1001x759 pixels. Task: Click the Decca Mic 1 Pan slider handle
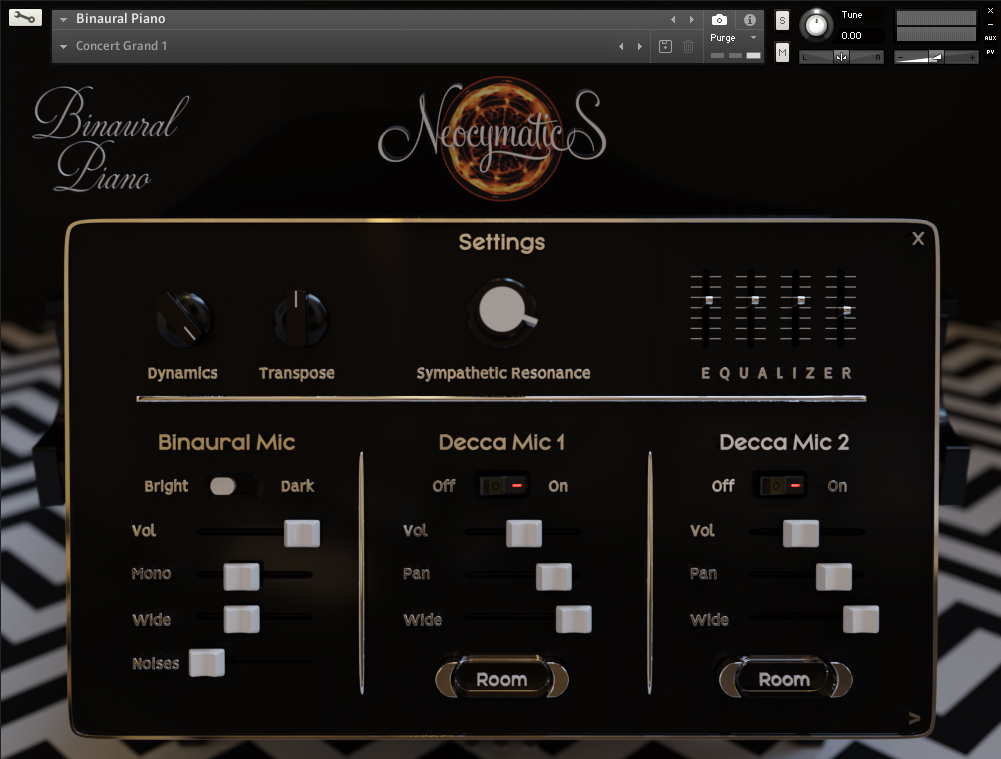(x=554, y=576)
